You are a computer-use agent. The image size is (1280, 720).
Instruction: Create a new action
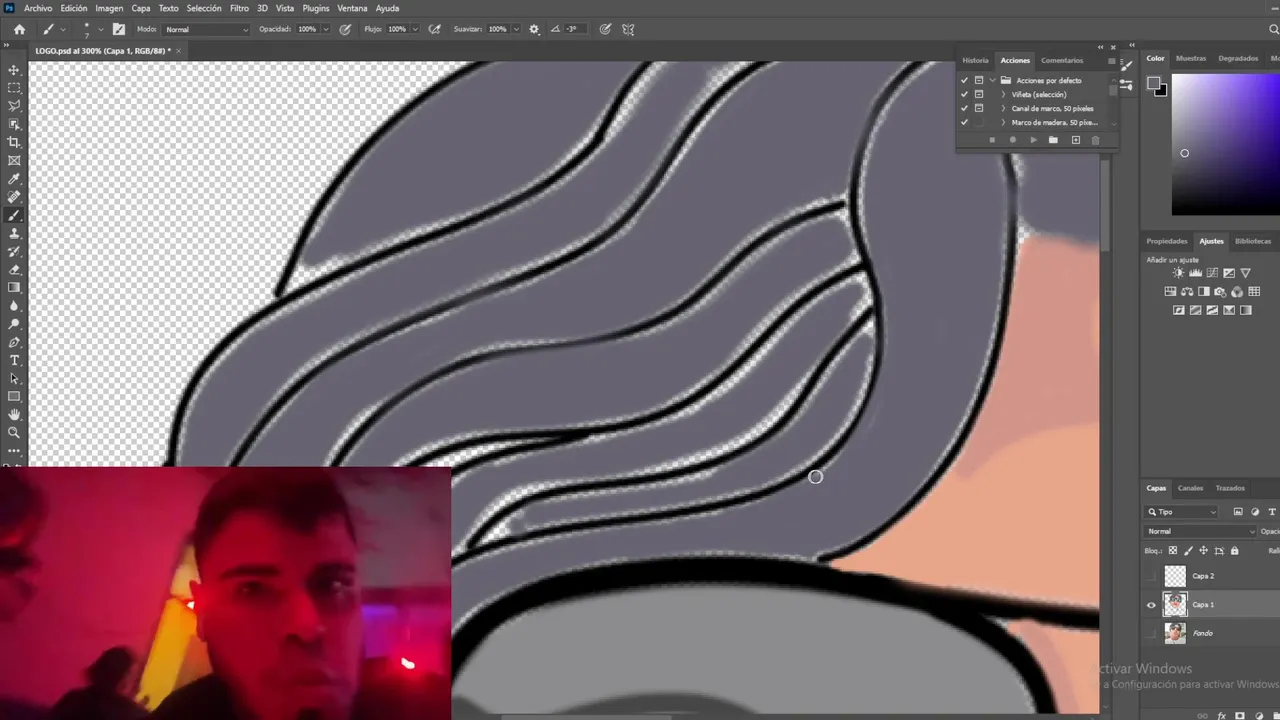pyautogui.click(x=1076, y=140)
